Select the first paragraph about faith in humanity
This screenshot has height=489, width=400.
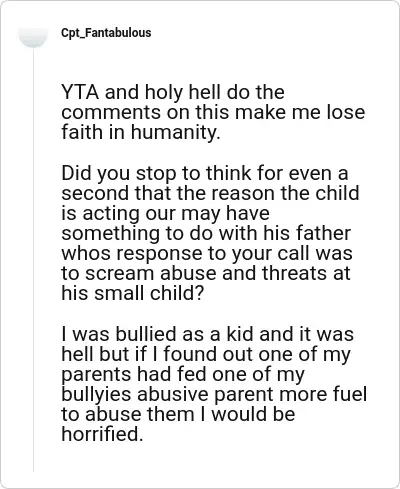tap(213, 112)
